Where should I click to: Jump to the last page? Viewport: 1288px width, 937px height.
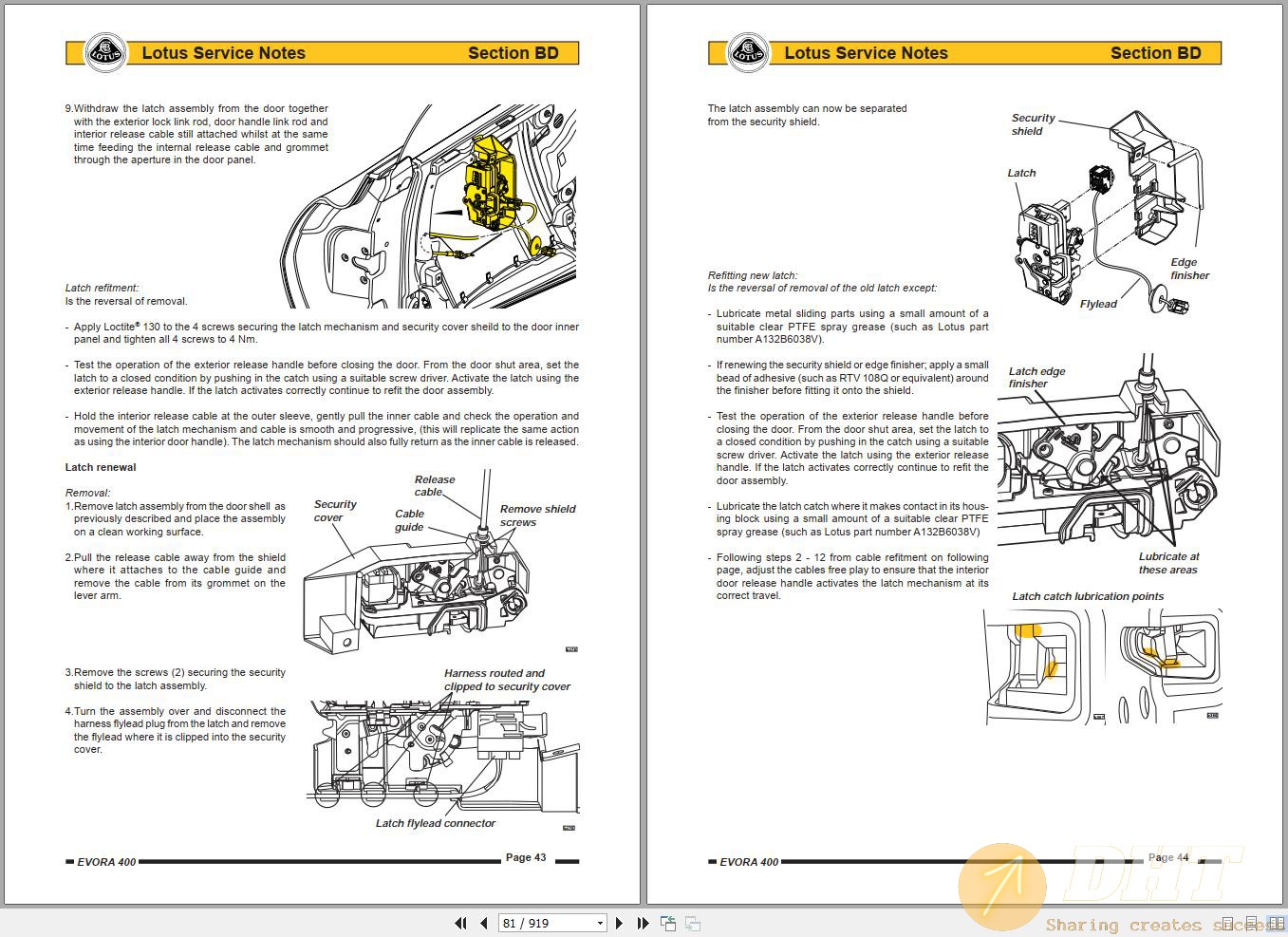pos(643,923)
